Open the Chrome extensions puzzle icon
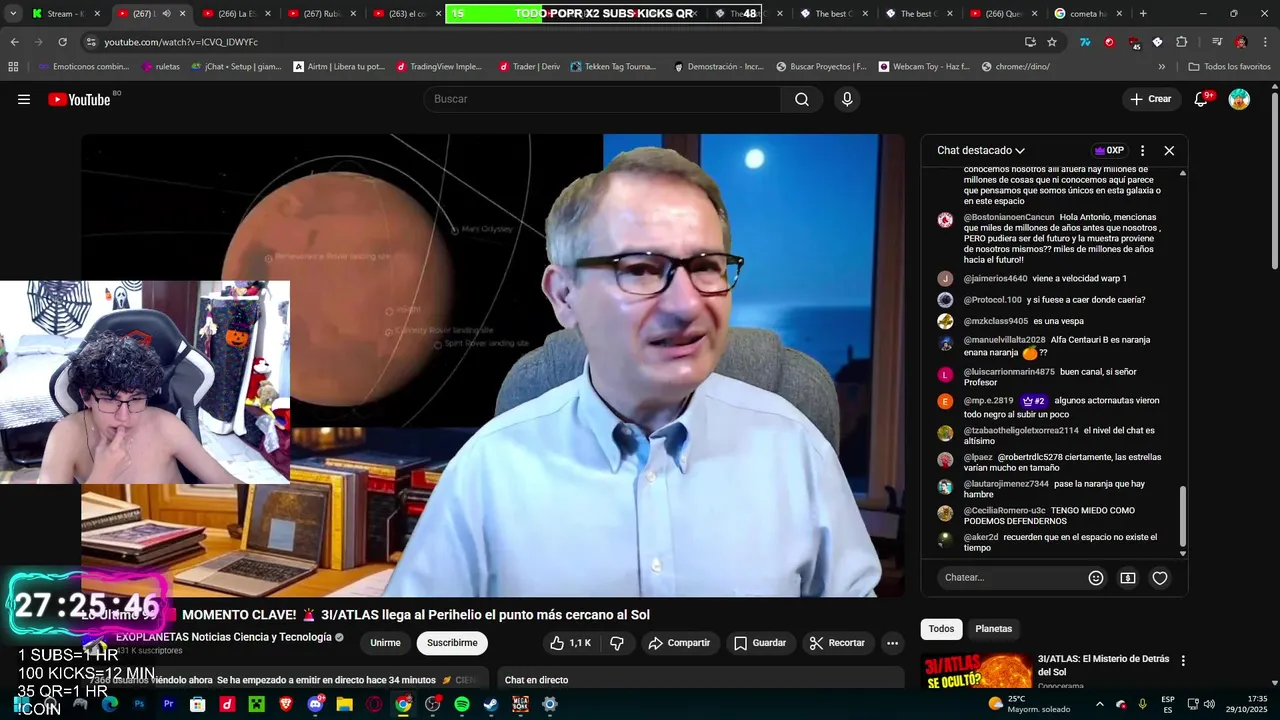This screenshot has width=1280, height=720. pos(1181,42)
